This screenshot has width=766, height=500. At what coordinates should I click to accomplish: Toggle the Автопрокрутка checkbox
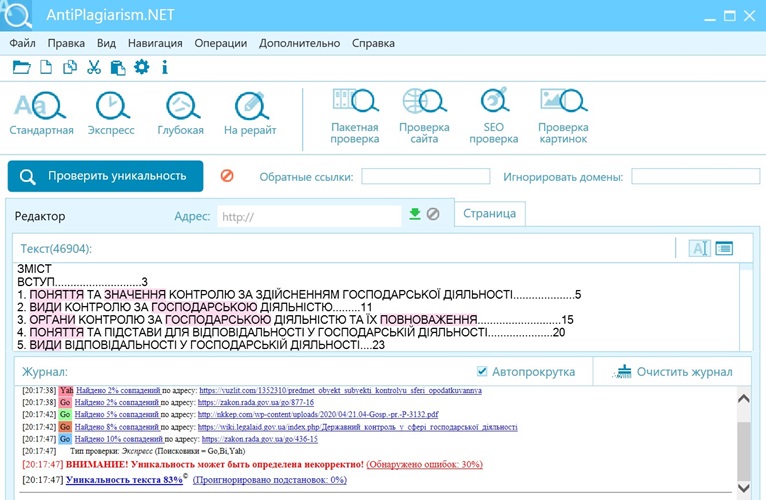[482, 371]
